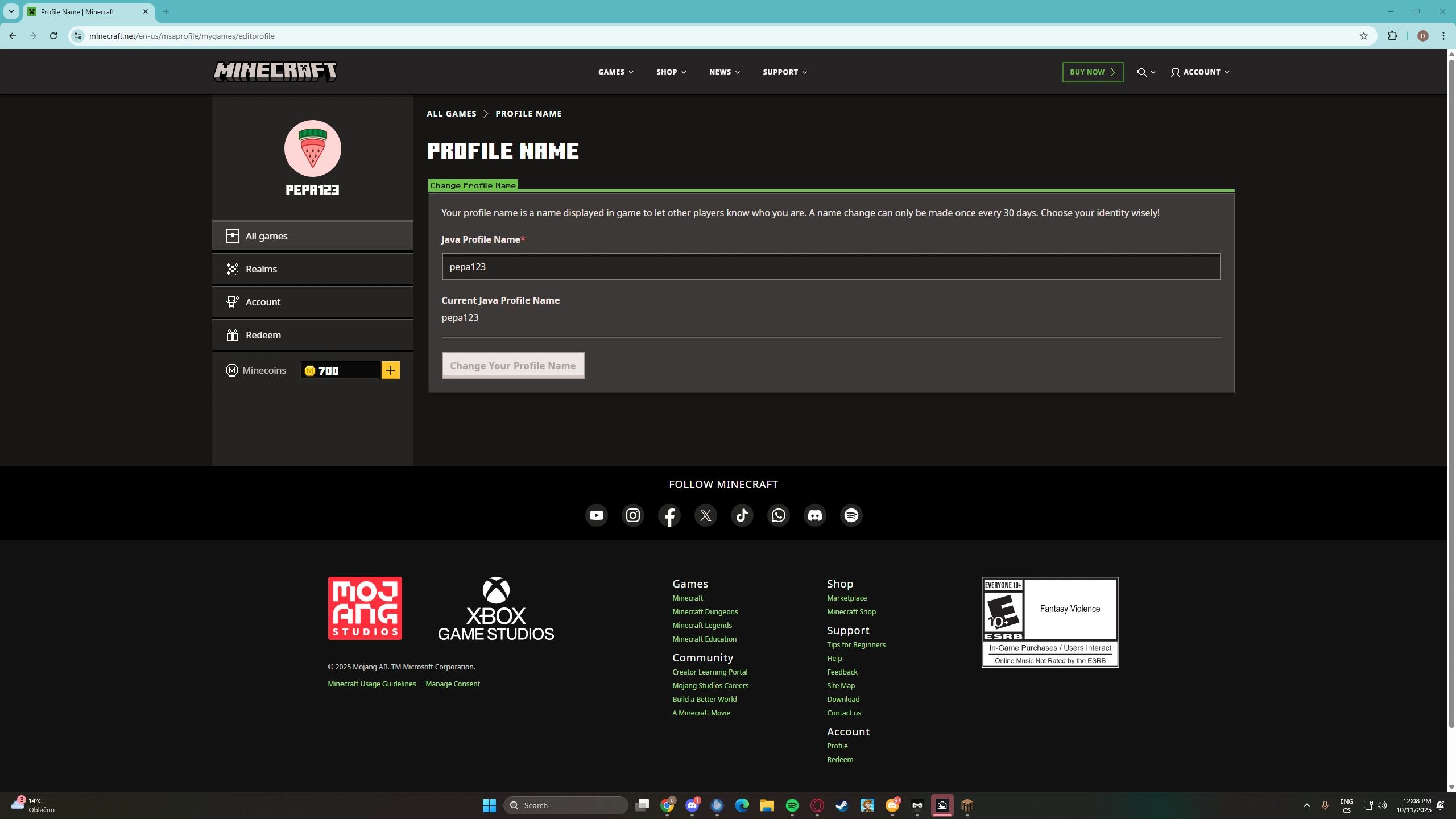Open the TikTok follow icon
Screen dimensions: 1456x819
(742, 515)
